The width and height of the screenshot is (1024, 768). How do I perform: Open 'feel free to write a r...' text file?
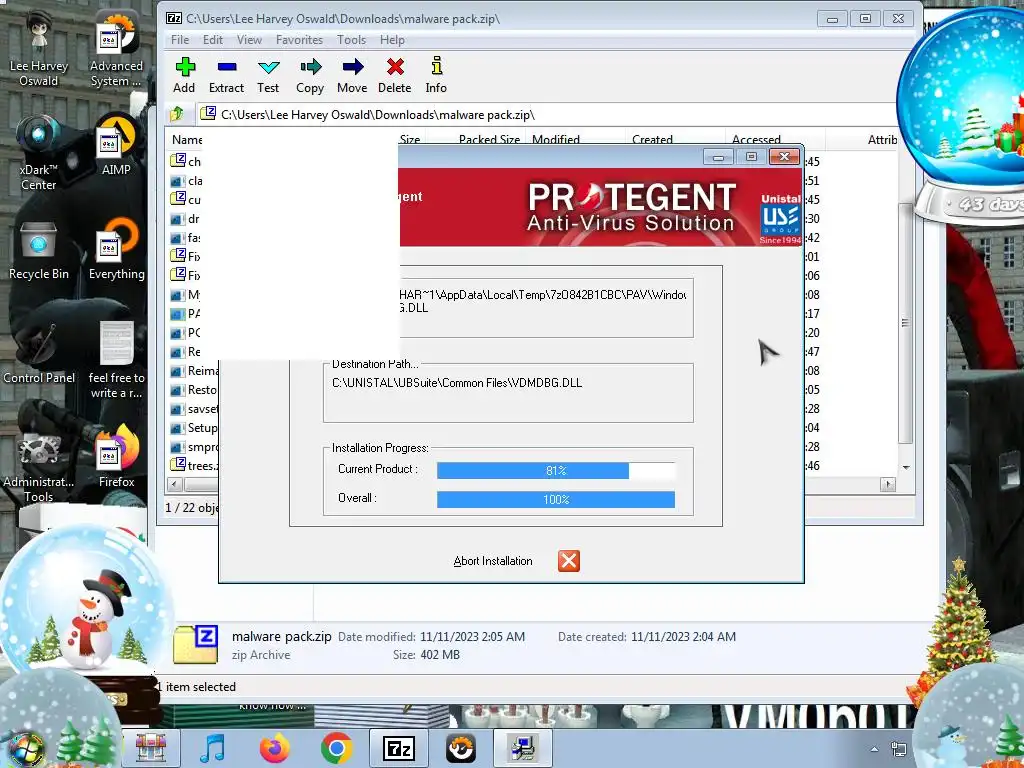click(x=116, y=359)
